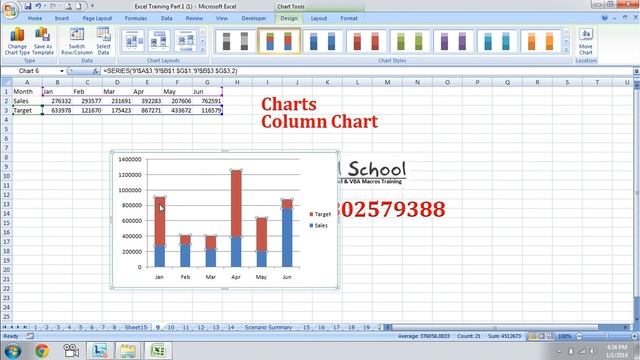The width and height of the screenshot is (640, 360).
Task: Click the Insert Function fx button
Action: (x=95, y=71)
